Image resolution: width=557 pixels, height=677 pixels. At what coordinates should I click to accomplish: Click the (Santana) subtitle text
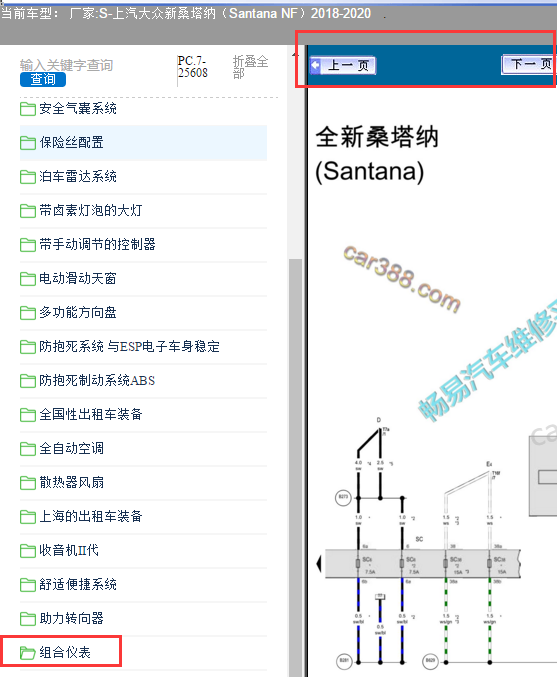(x=370, y=171)
